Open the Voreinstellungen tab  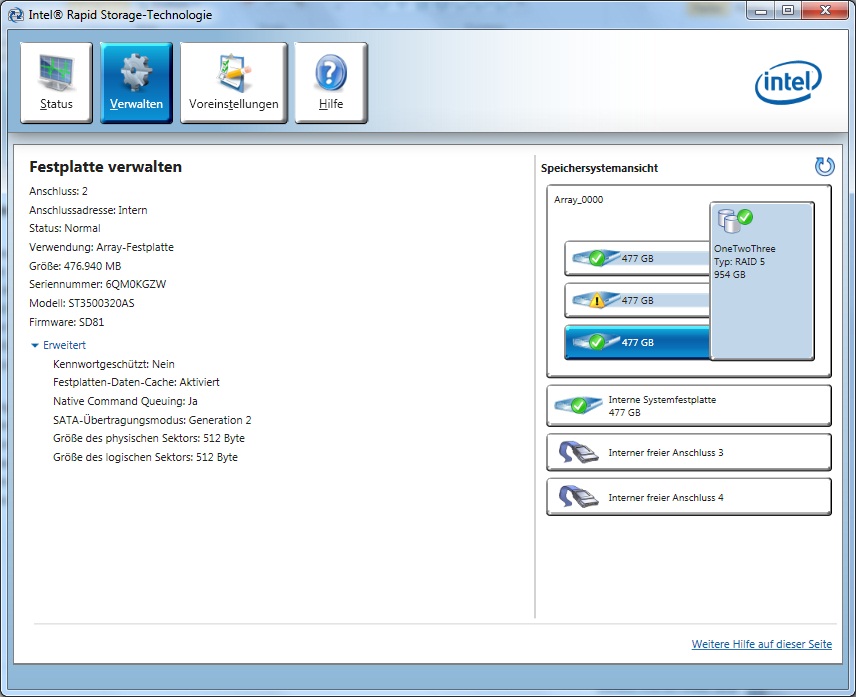[x=234, y=83]
